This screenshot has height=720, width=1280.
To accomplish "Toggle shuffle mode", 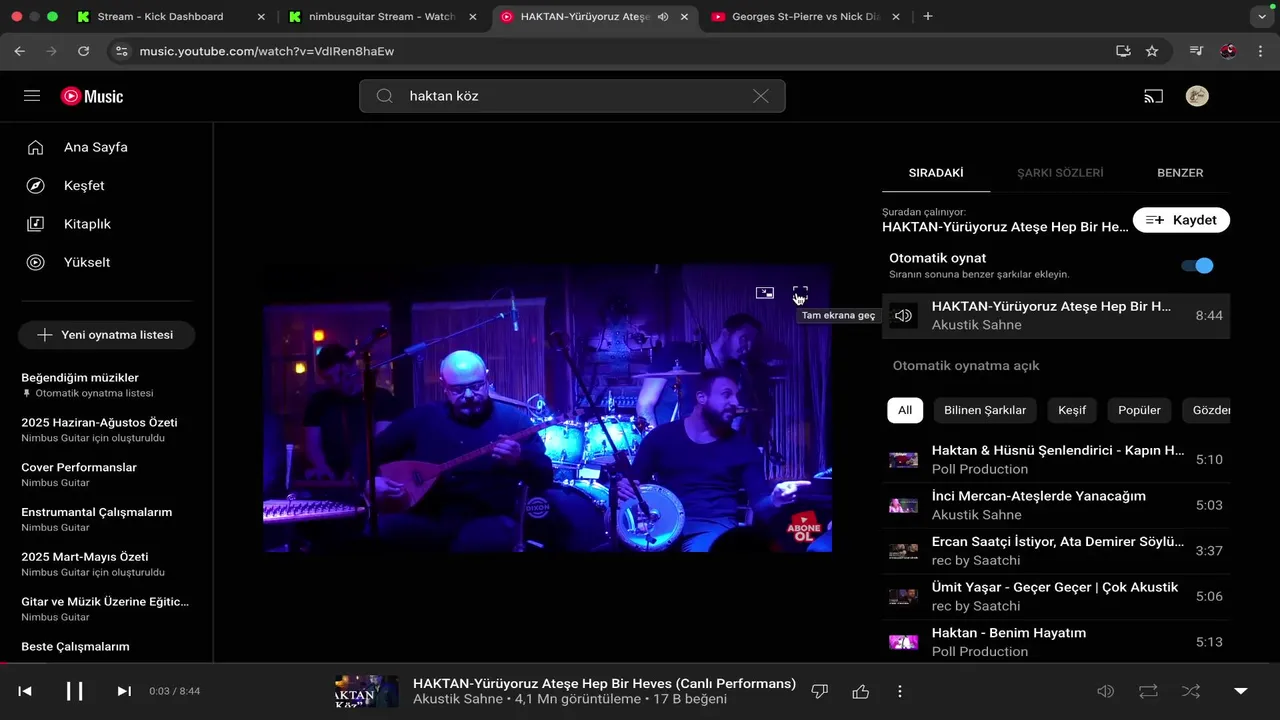I will (x=1191, y=691).
